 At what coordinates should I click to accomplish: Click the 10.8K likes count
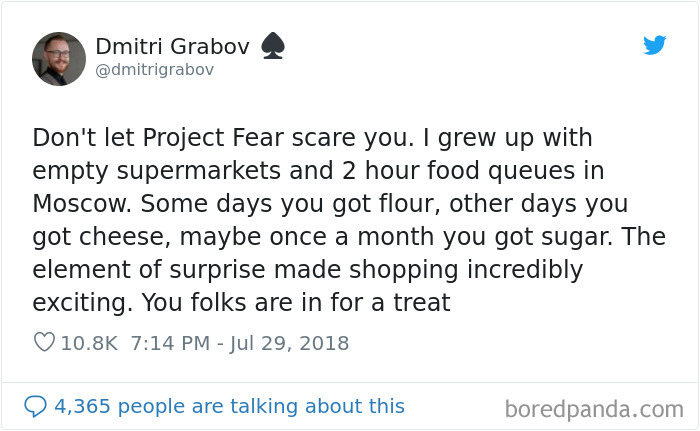[x=89, y=343]
